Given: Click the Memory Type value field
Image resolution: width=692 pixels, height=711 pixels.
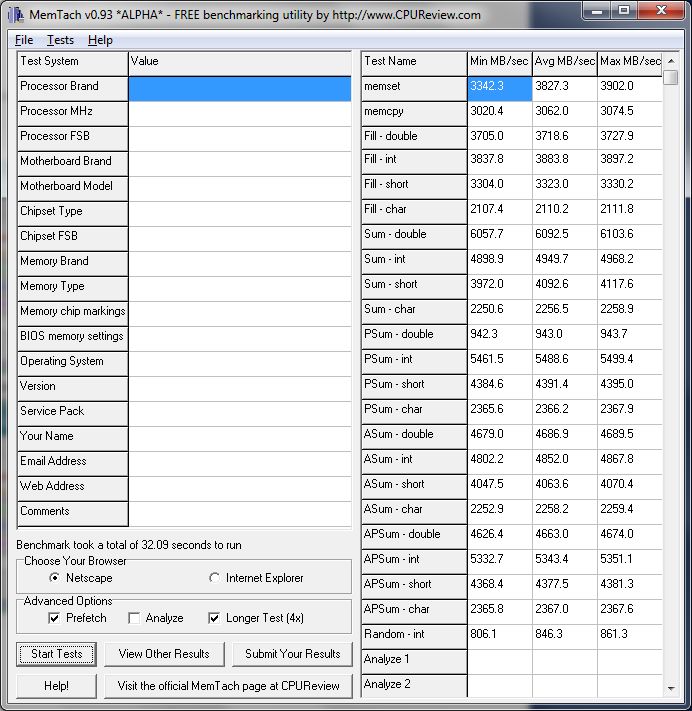Looking at the screenshot, I should [x=240, y=289].
